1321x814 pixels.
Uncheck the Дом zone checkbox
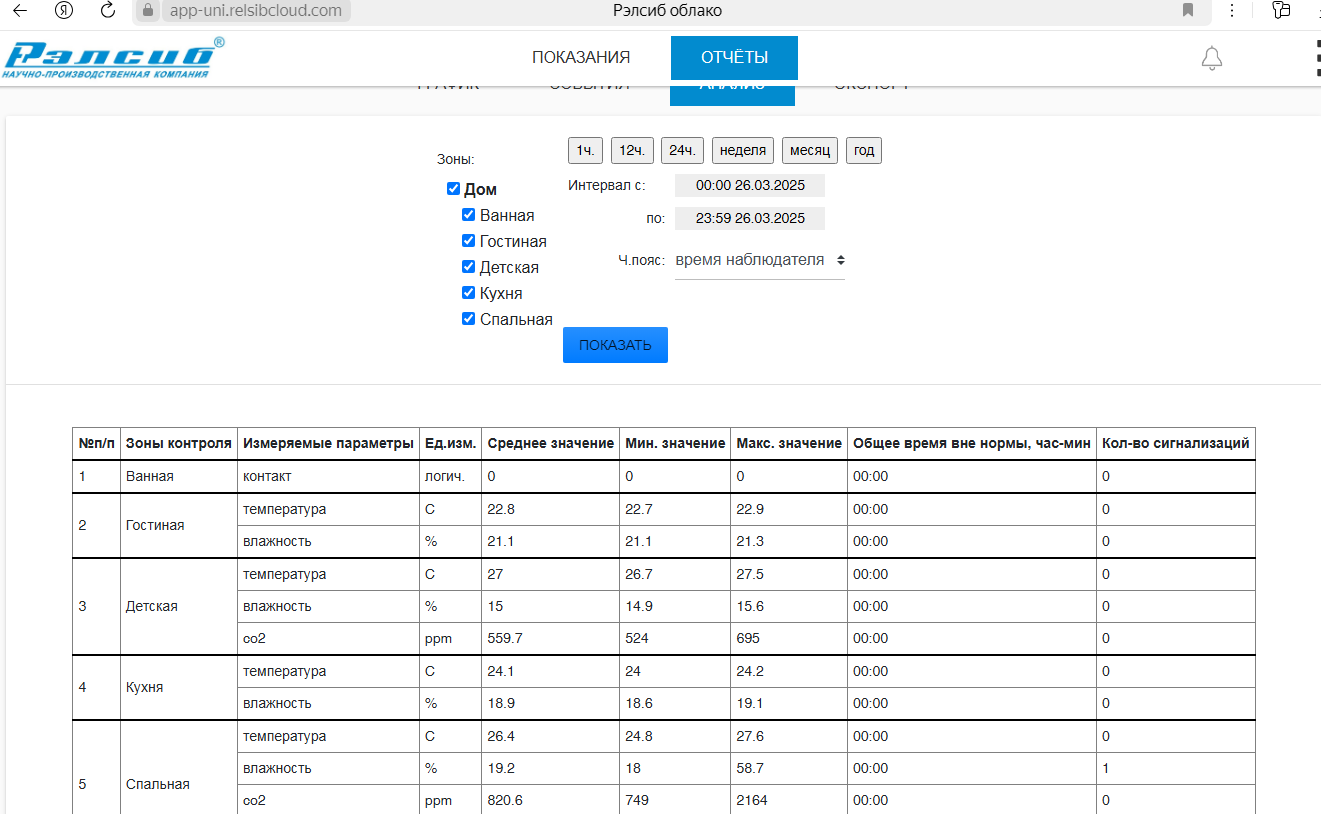[453, 189]
